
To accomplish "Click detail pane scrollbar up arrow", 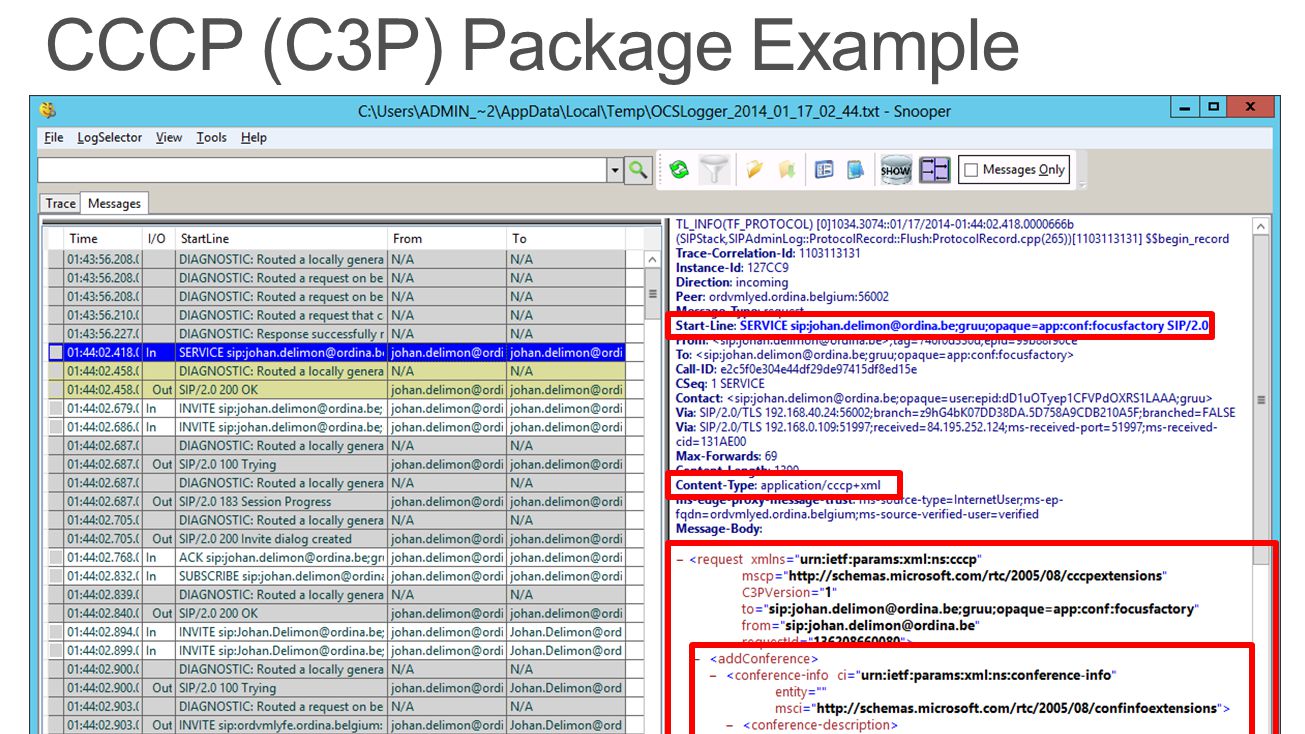I will (x=1260, y=228).
